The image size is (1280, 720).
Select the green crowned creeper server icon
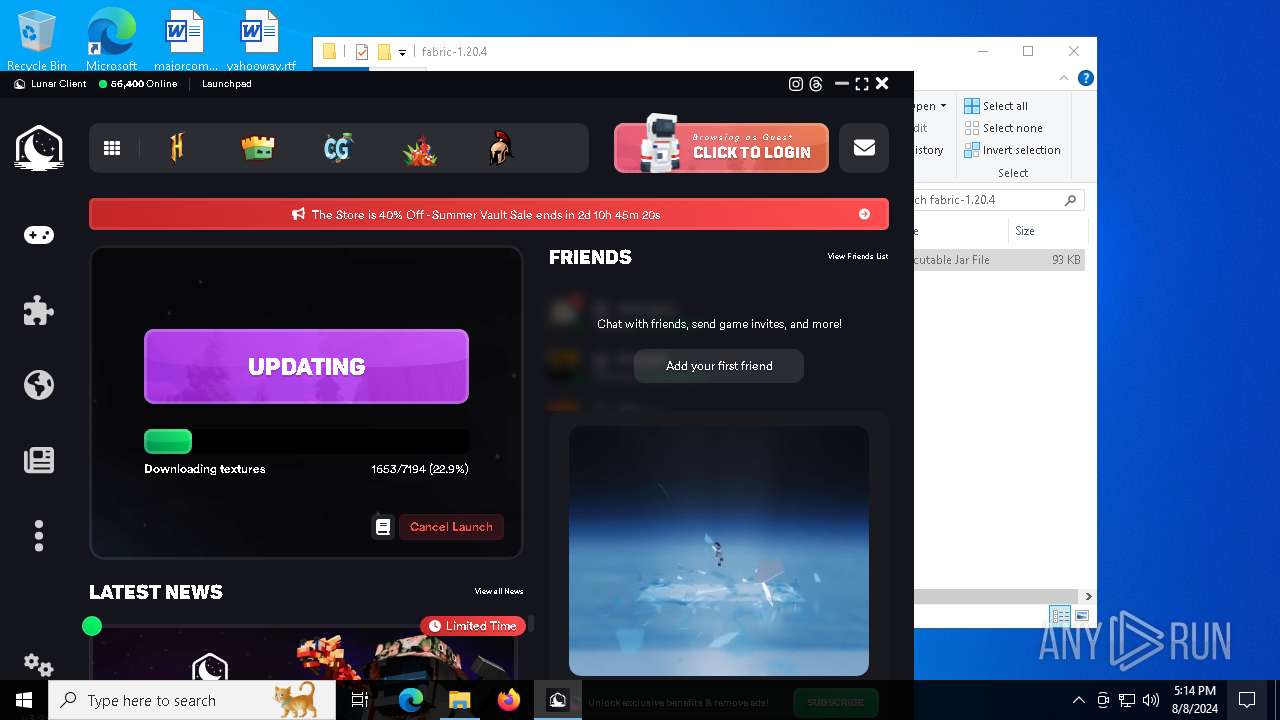258,148
